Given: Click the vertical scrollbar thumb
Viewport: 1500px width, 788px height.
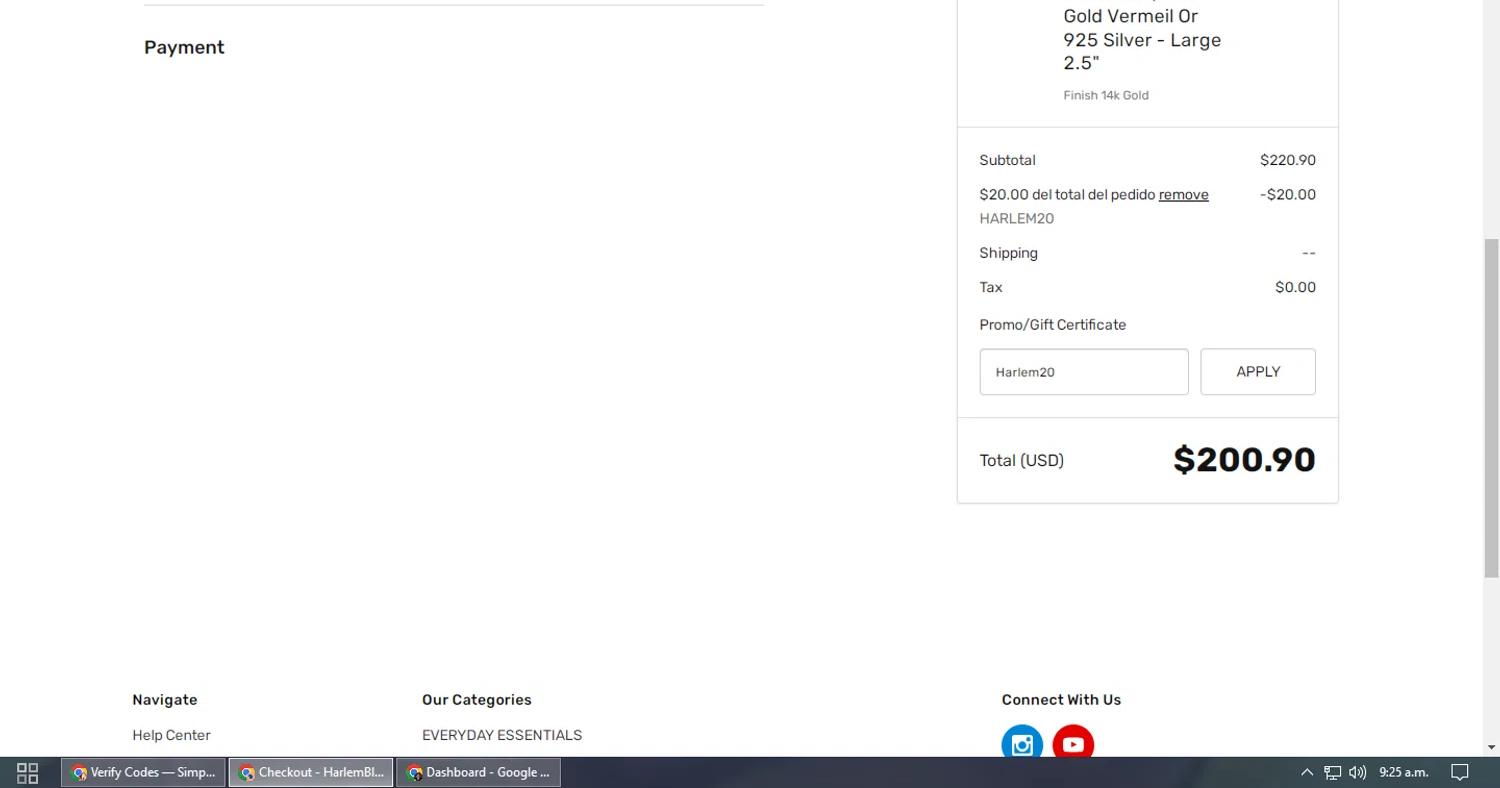Looking at the screenshot, I should (1491, 407).
